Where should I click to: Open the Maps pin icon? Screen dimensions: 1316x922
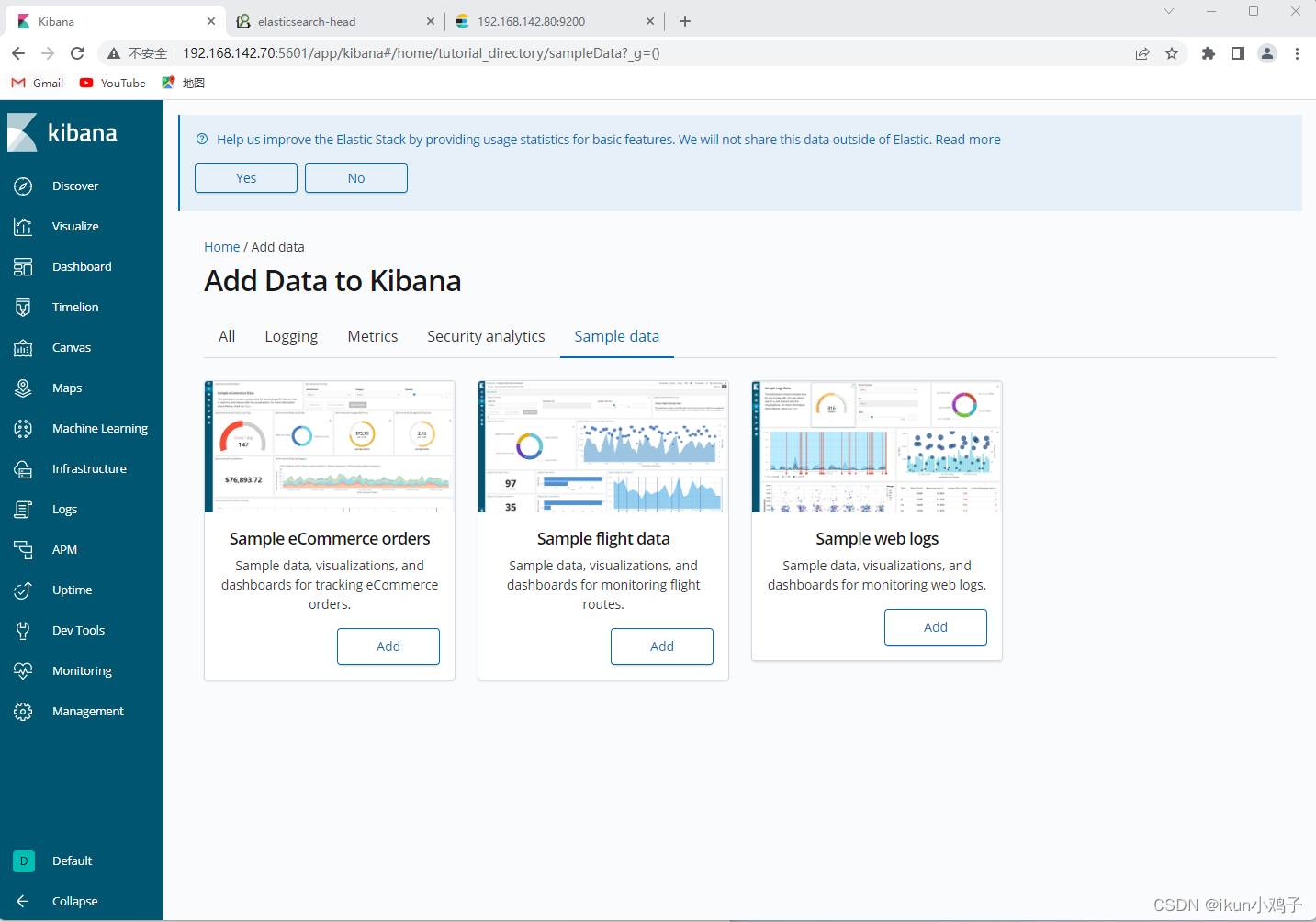point(23,388)
